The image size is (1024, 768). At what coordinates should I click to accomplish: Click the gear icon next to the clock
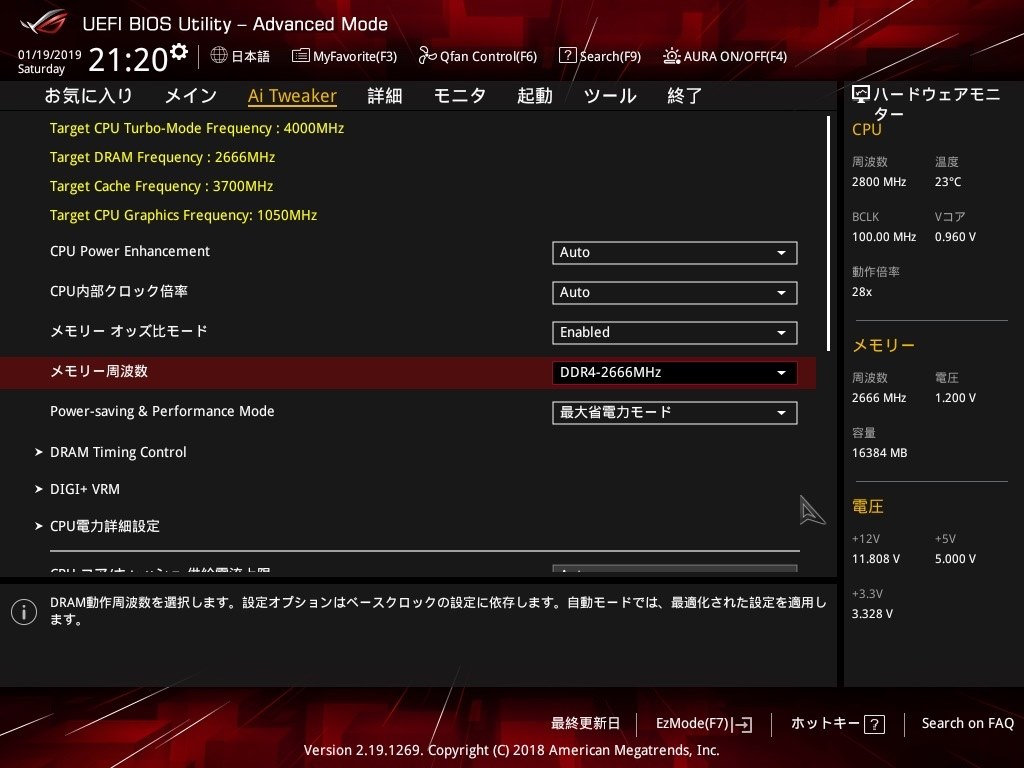click(x=177, y=48)
